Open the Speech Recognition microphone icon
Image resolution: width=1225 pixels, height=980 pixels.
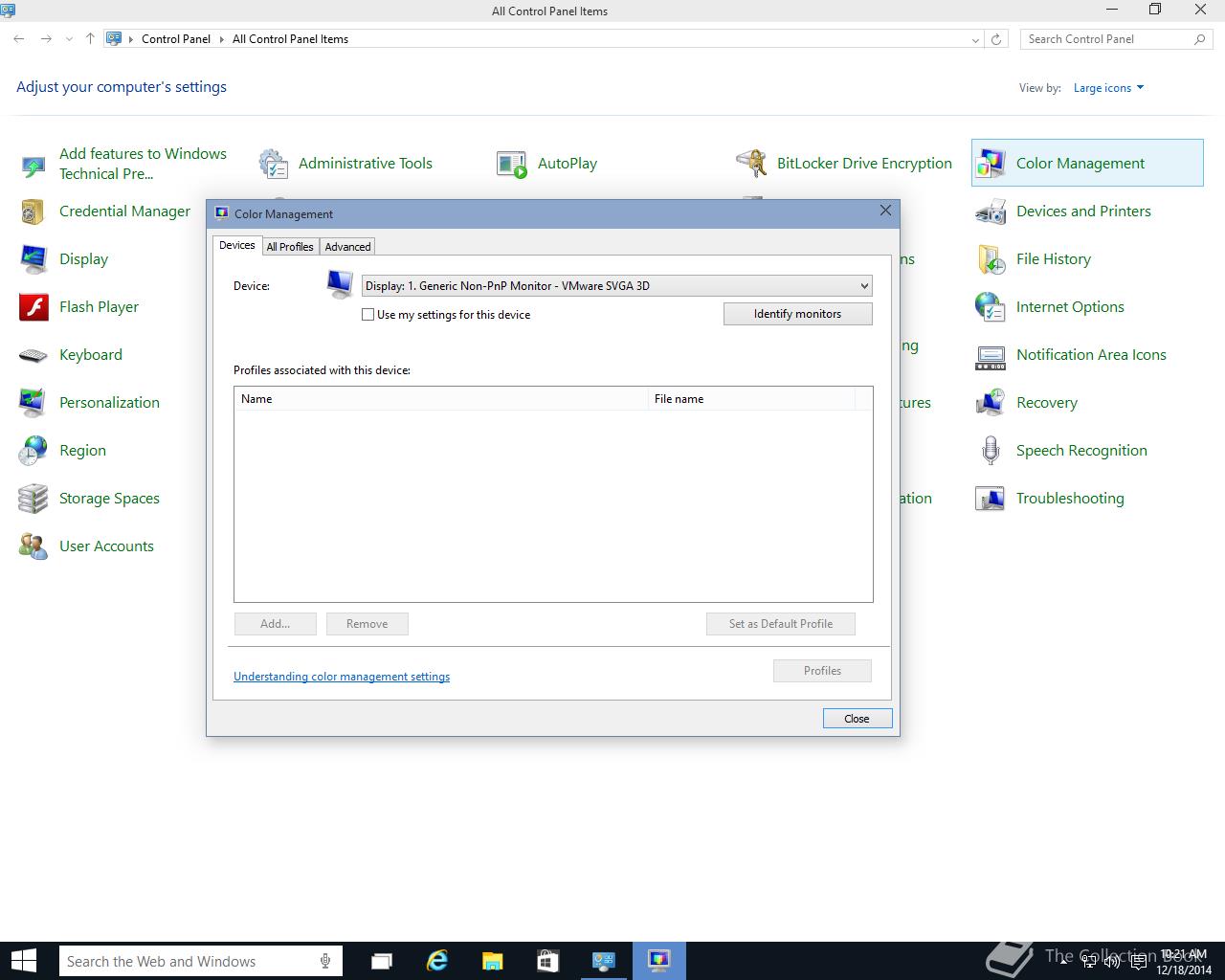coord(991,451)
